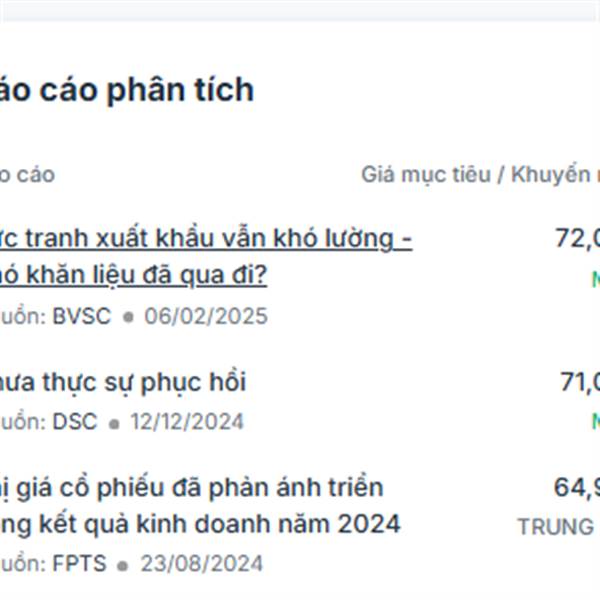Click the 'báo cáo' column header on the left
The height and width of the screenshot is (600, 600).
[28, 175]
